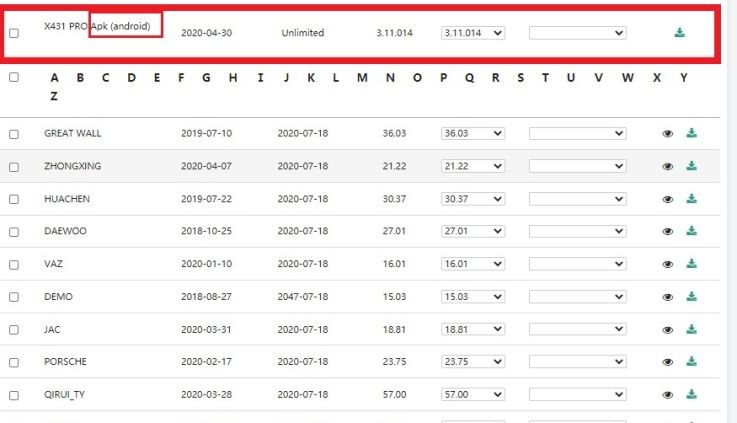Click download icon for GREAT WALL

pyautogui.click(x=691, y=133)
